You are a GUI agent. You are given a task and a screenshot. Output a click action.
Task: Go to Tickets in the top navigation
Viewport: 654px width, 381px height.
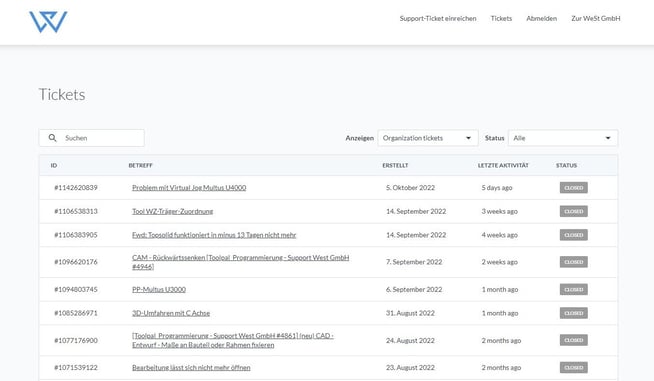(501, 18)
